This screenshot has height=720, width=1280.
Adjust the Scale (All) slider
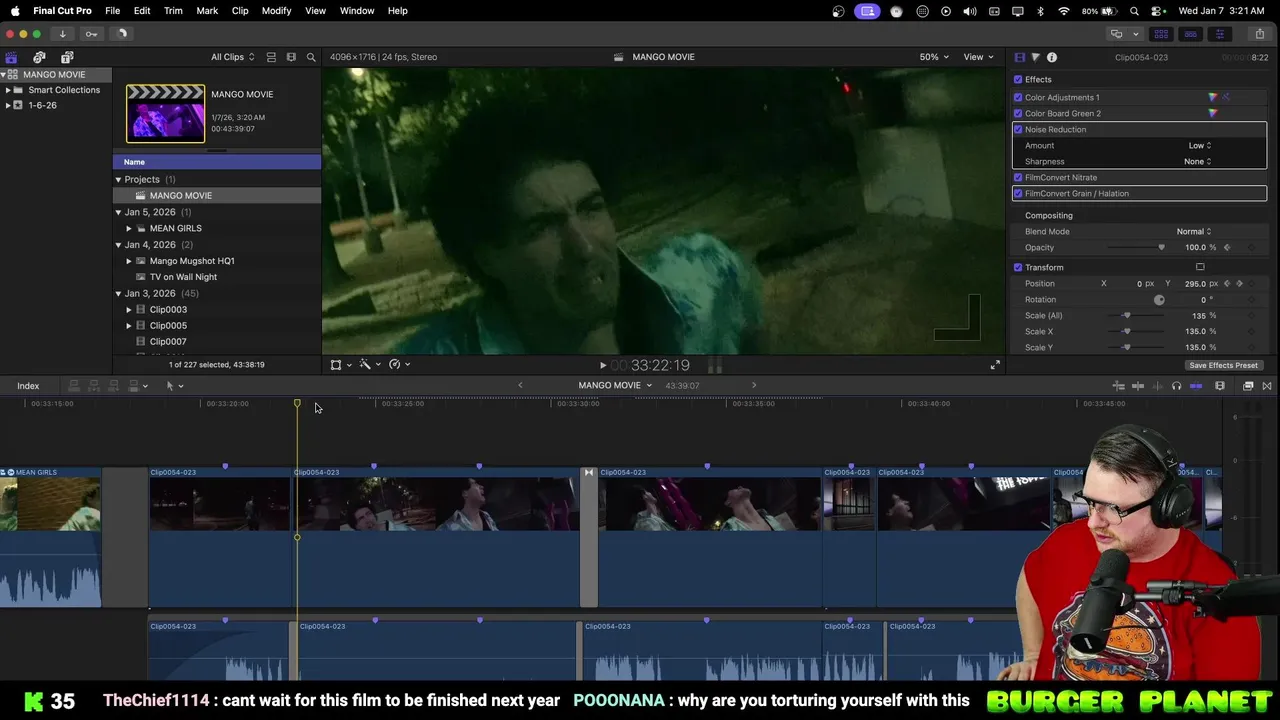1126,316
